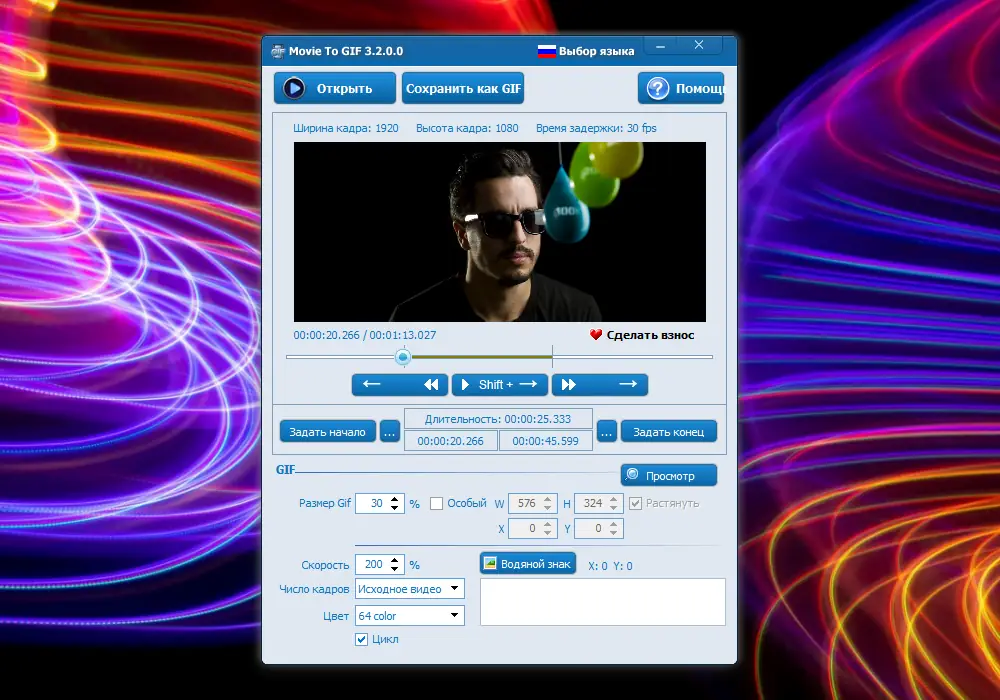Click the Movie To GIF app icon
1000x700 pixels.
click(278, 51)
